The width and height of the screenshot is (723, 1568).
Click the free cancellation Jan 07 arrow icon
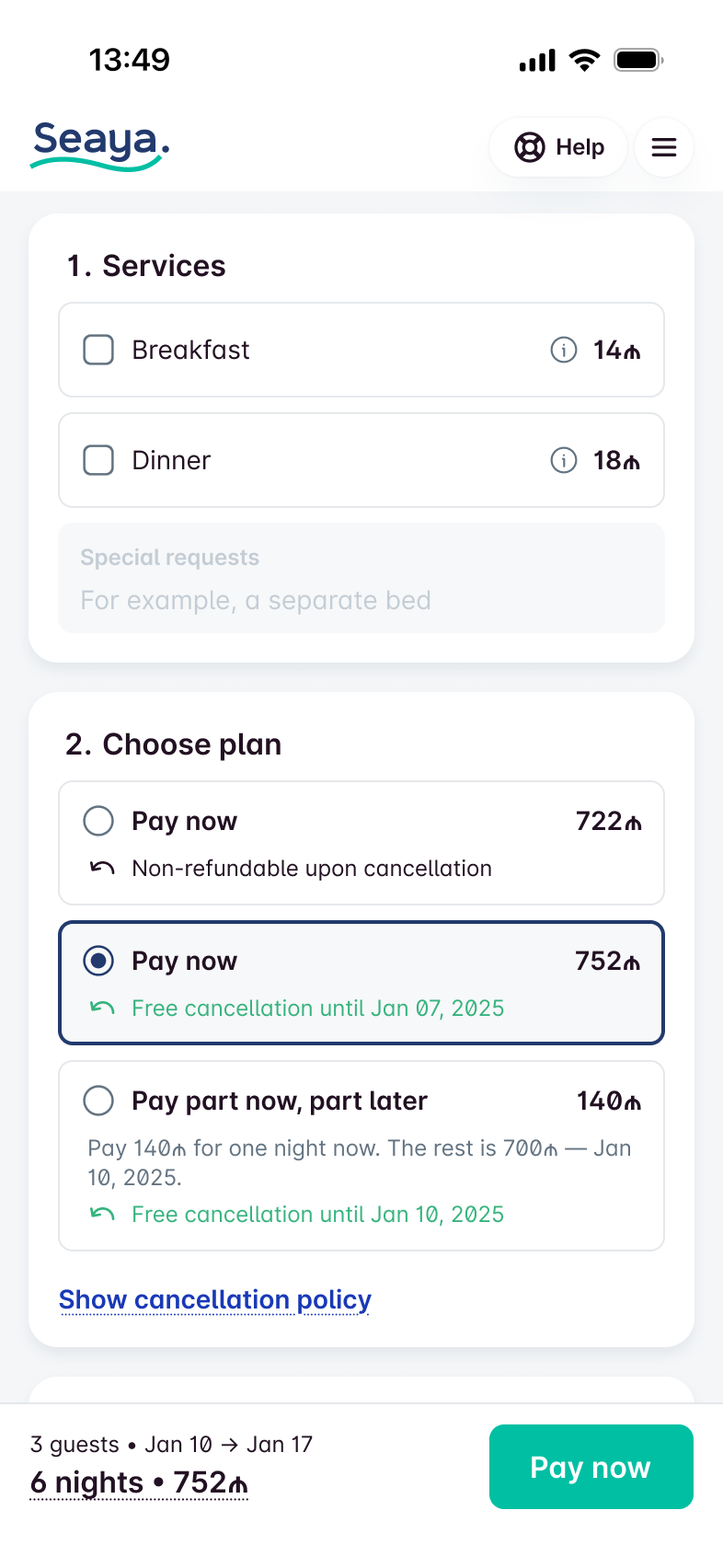click(x=102, y=1008)
